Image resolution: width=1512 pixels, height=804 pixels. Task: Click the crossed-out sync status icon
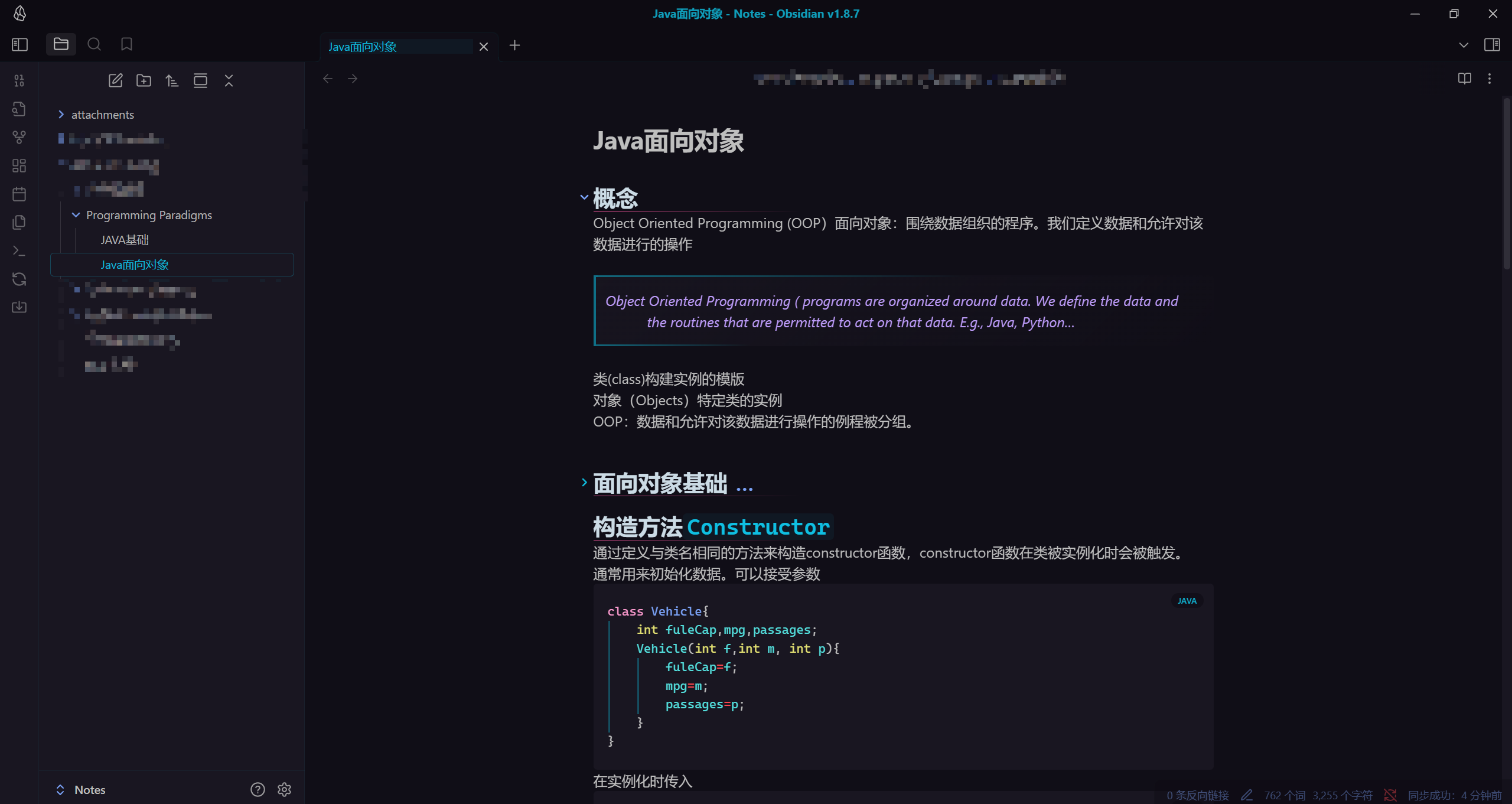[1390, 796]
